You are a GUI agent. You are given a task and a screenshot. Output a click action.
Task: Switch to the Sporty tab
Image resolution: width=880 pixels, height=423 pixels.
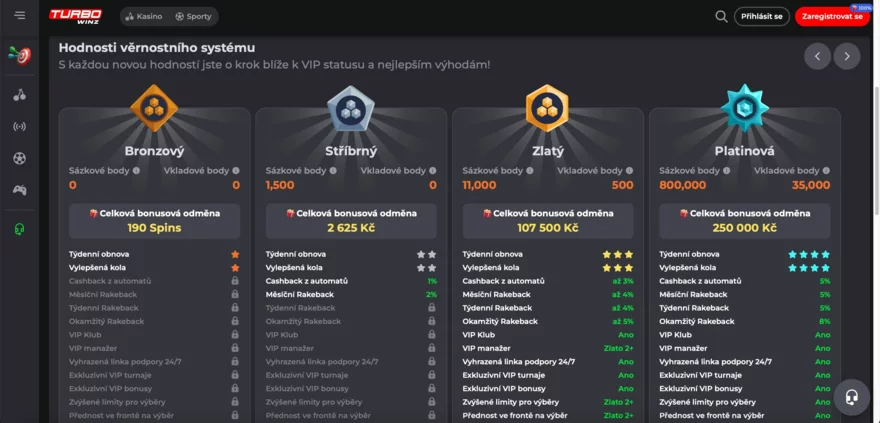click(x=193, y=17)
